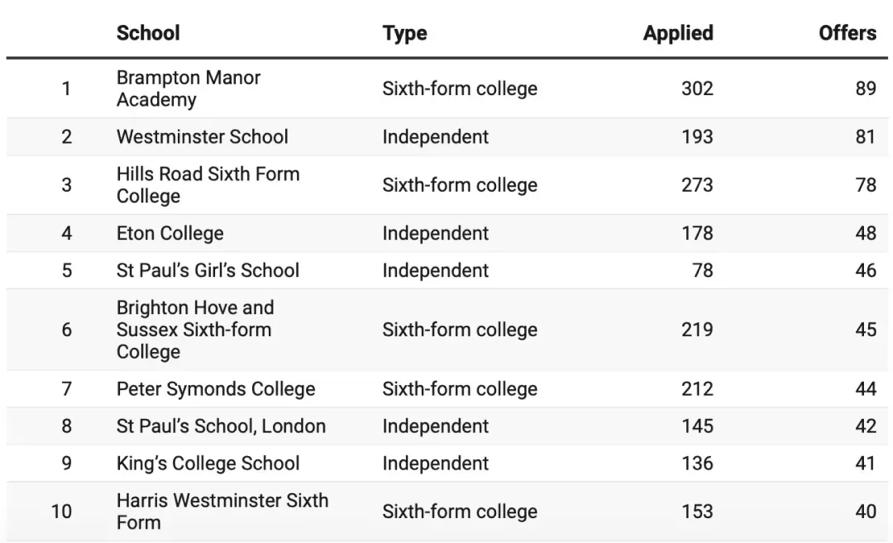Viewport: 893px width, 543px height.
Task: Click St Paul's School, London
Action: click(221, 426)
